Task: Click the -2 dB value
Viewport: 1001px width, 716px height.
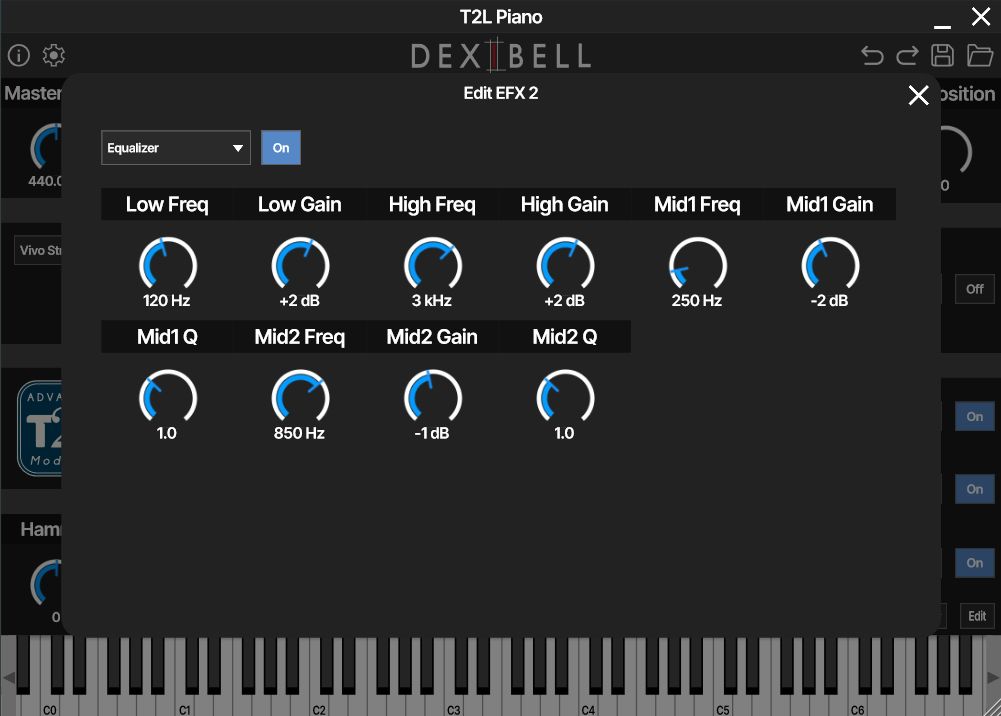Action: [829, 301]
